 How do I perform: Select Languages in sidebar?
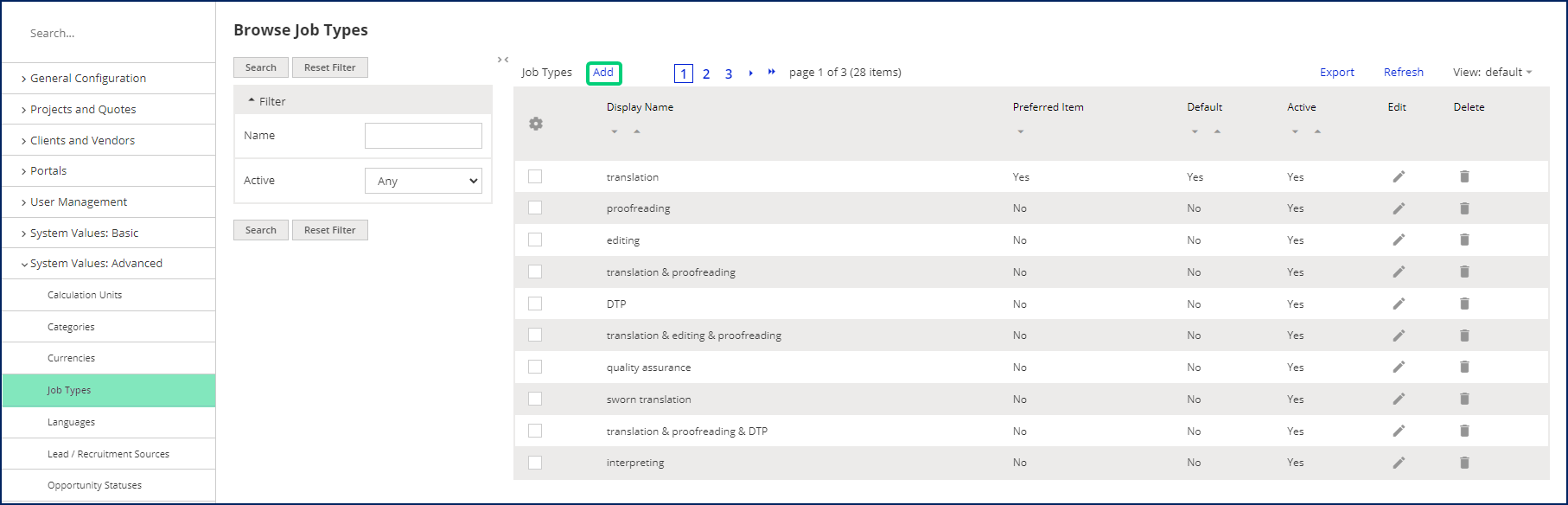(71, 422)
